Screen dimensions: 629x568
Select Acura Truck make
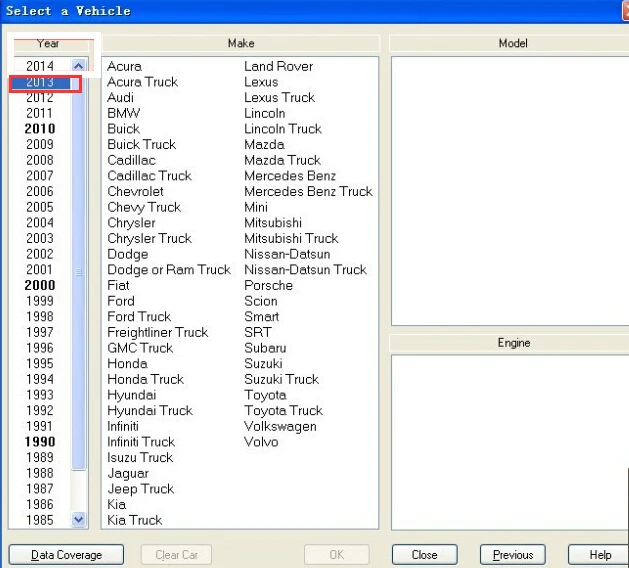click(x=142, y=82)
